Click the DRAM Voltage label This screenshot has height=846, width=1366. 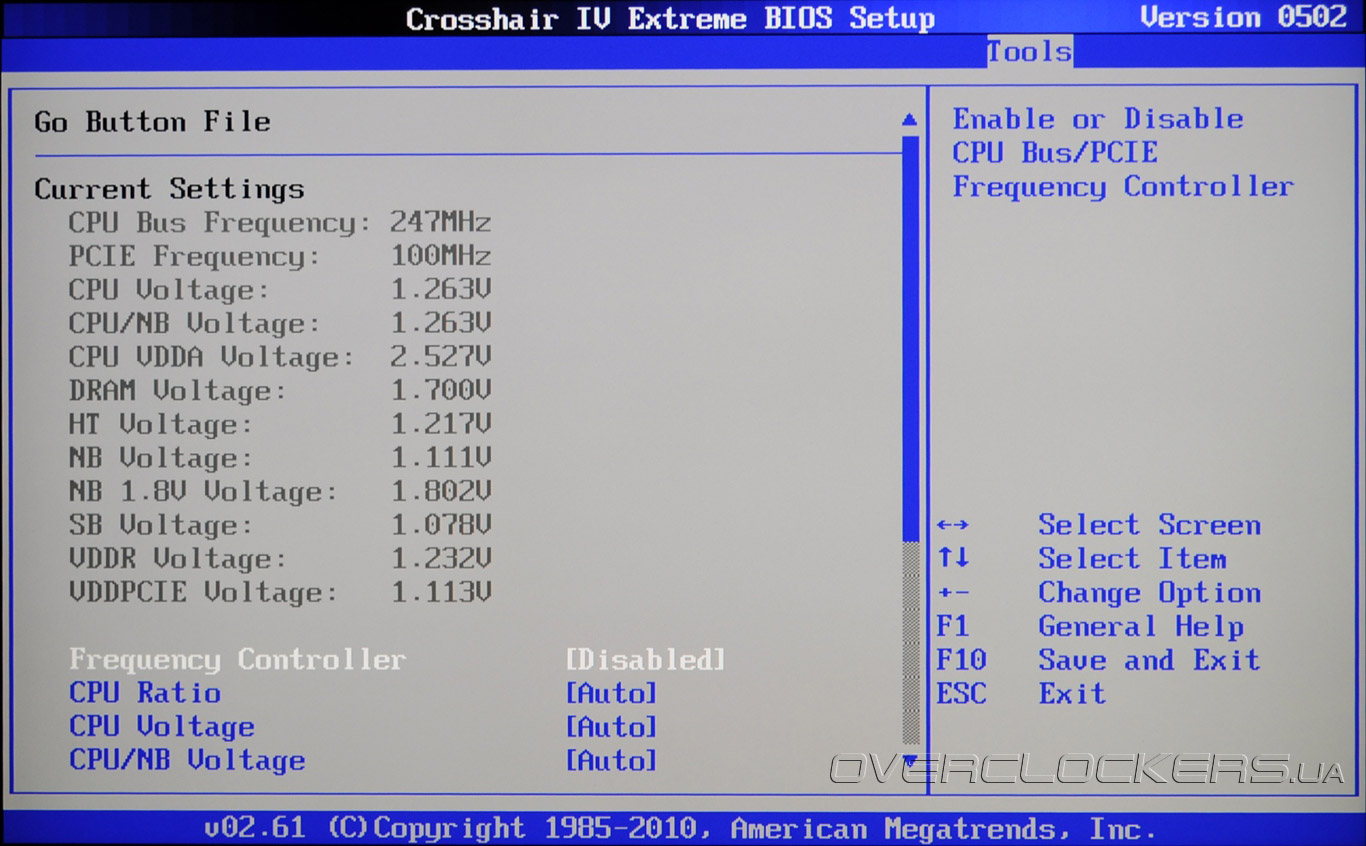pos(178,392)
